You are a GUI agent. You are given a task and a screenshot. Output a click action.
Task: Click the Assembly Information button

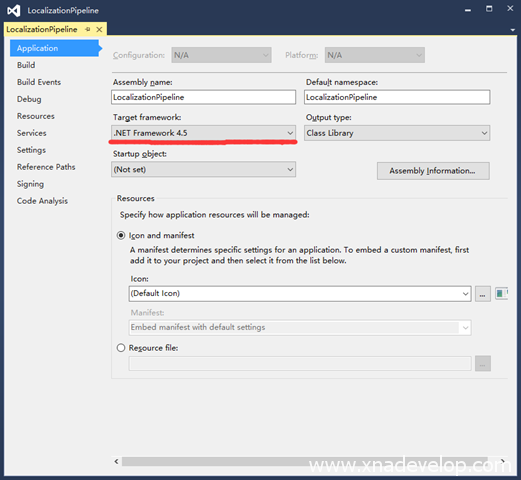click(433, 171)
